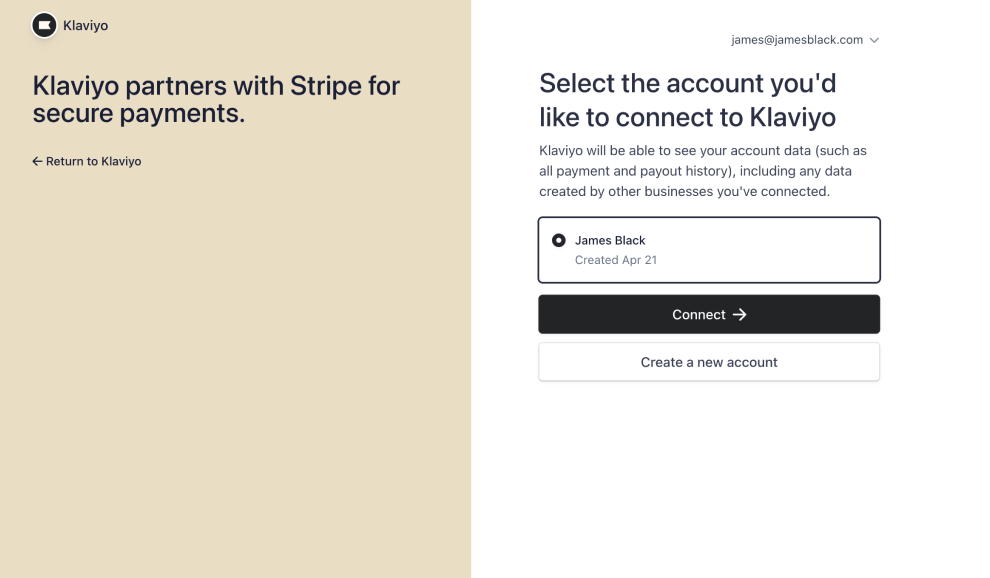This screenshot has height=578, width=990.
Task: Click the Klaviyo brand name text
Action: [85, 25]
